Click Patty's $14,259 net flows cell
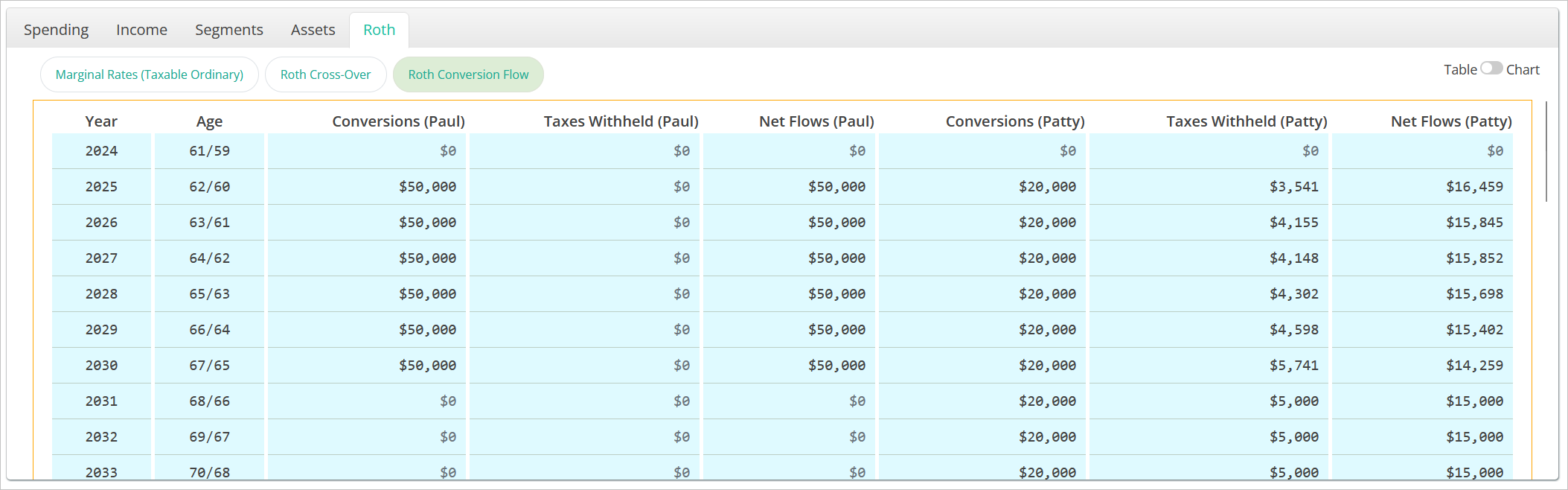This screenshot has height=490, width=1568. coord(1473,366)
